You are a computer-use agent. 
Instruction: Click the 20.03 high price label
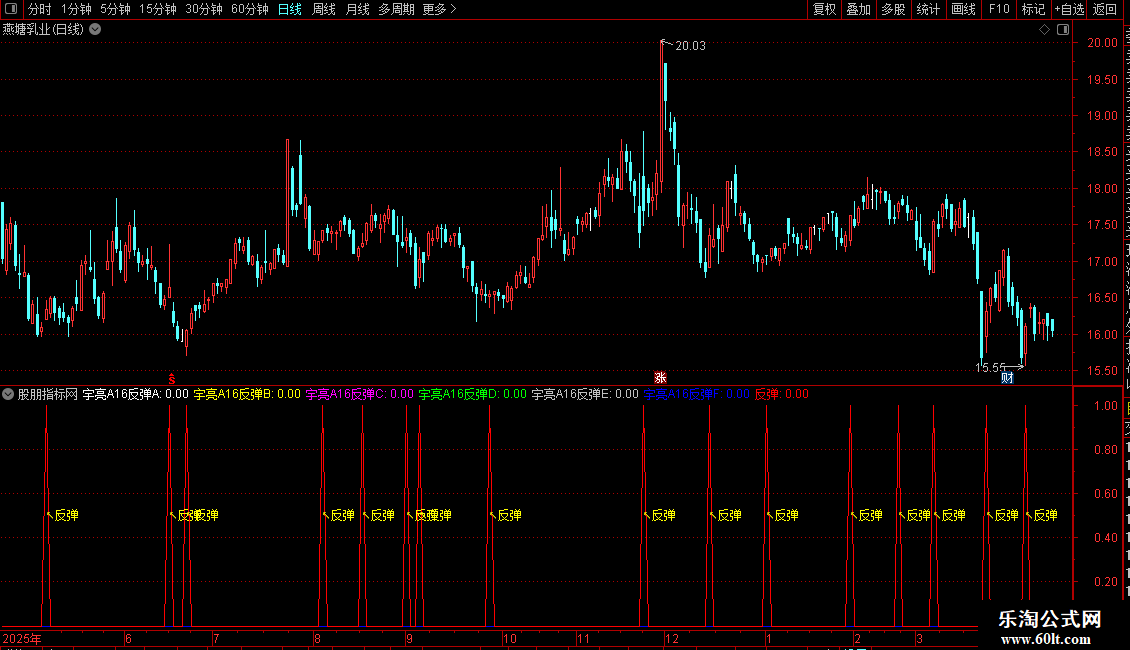pyautogui.click(x=690, y=45)
